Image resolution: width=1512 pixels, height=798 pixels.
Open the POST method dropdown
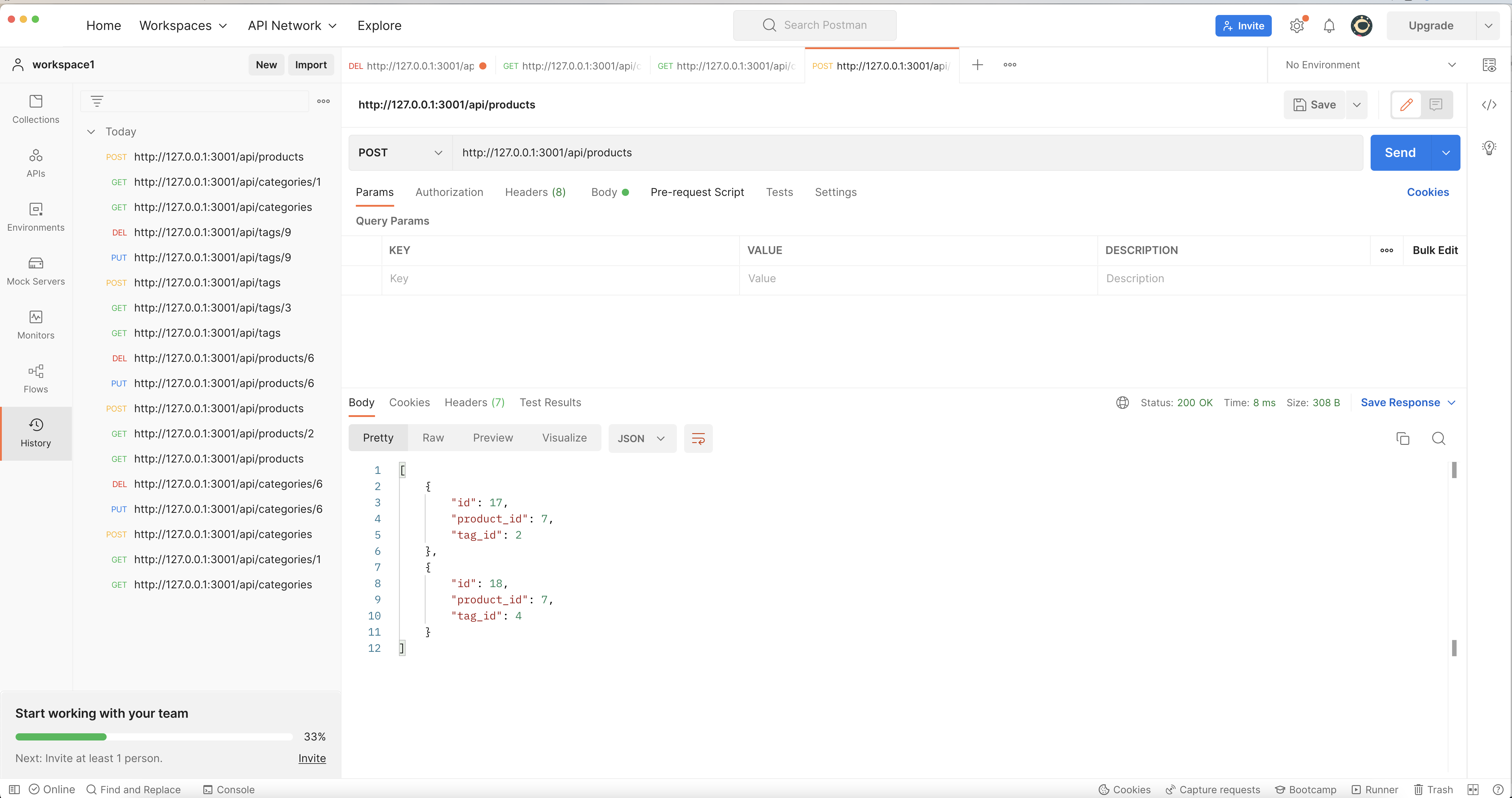click(x=400, y=153)
